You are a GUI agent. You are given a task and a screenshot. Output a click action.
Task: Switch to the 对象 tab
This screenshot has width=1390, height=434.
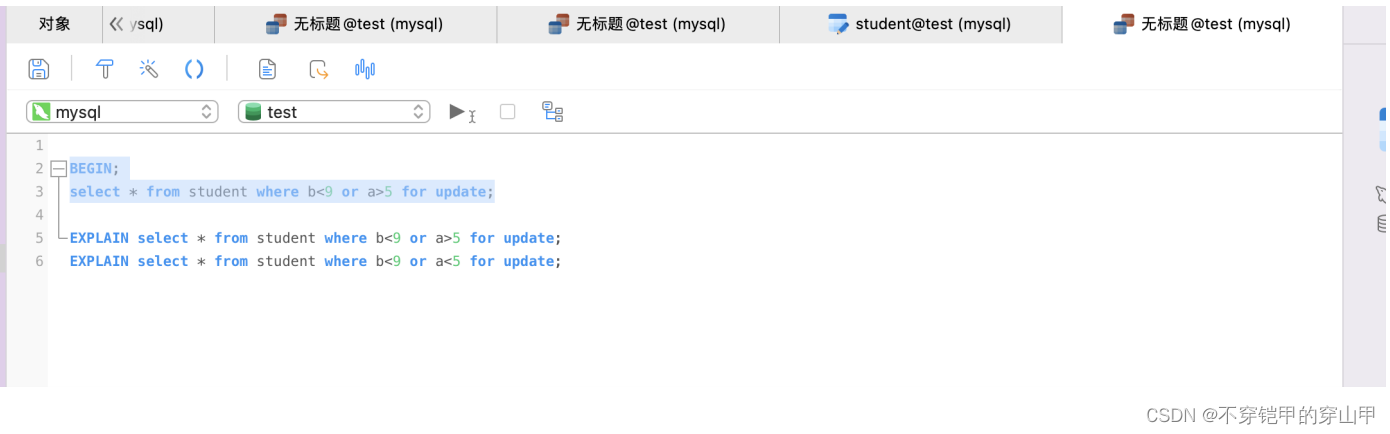[x=55, y=24]
